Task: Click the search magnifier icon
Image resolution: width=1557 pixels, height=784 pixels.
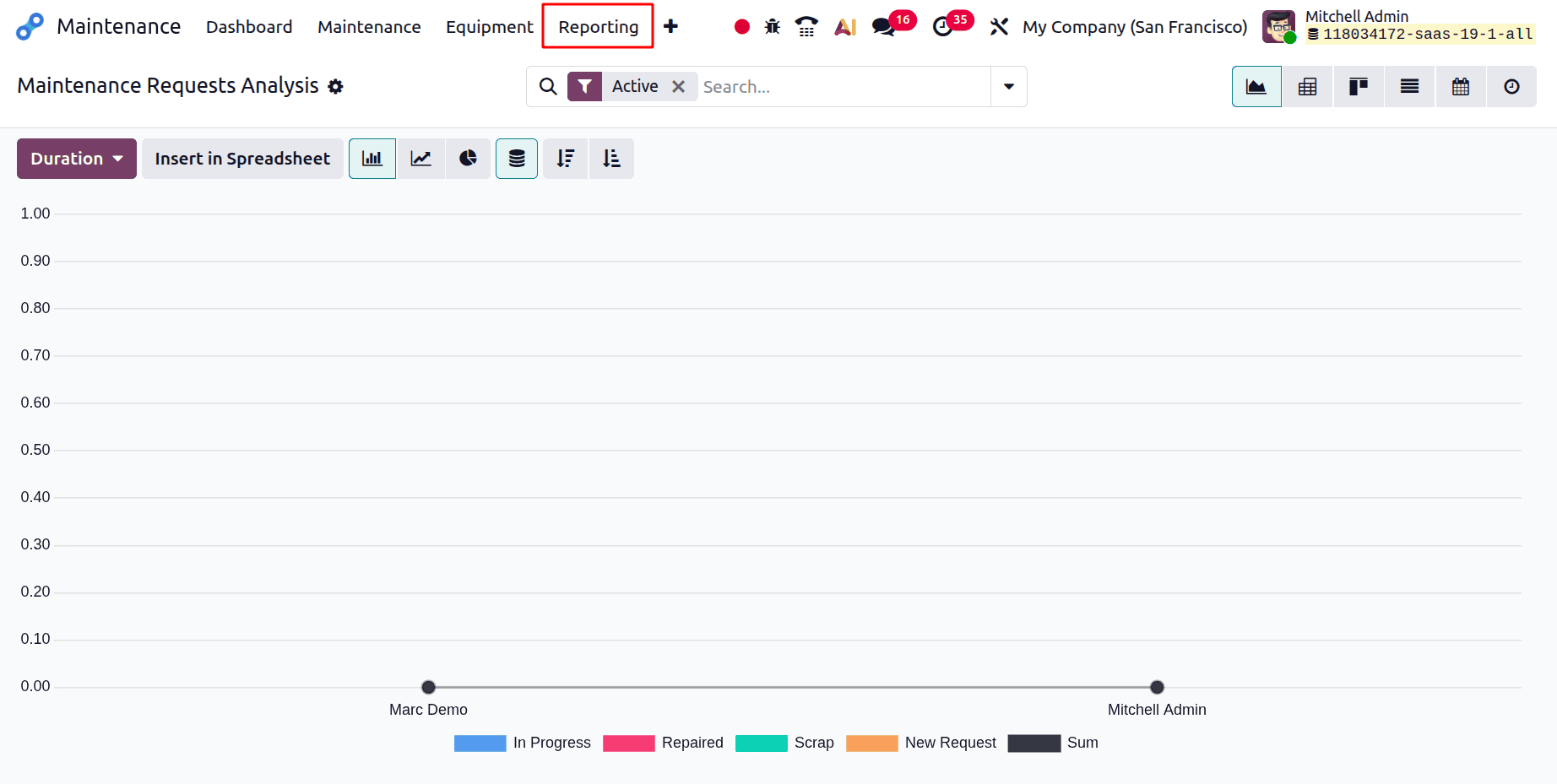Action: (548, 86)
